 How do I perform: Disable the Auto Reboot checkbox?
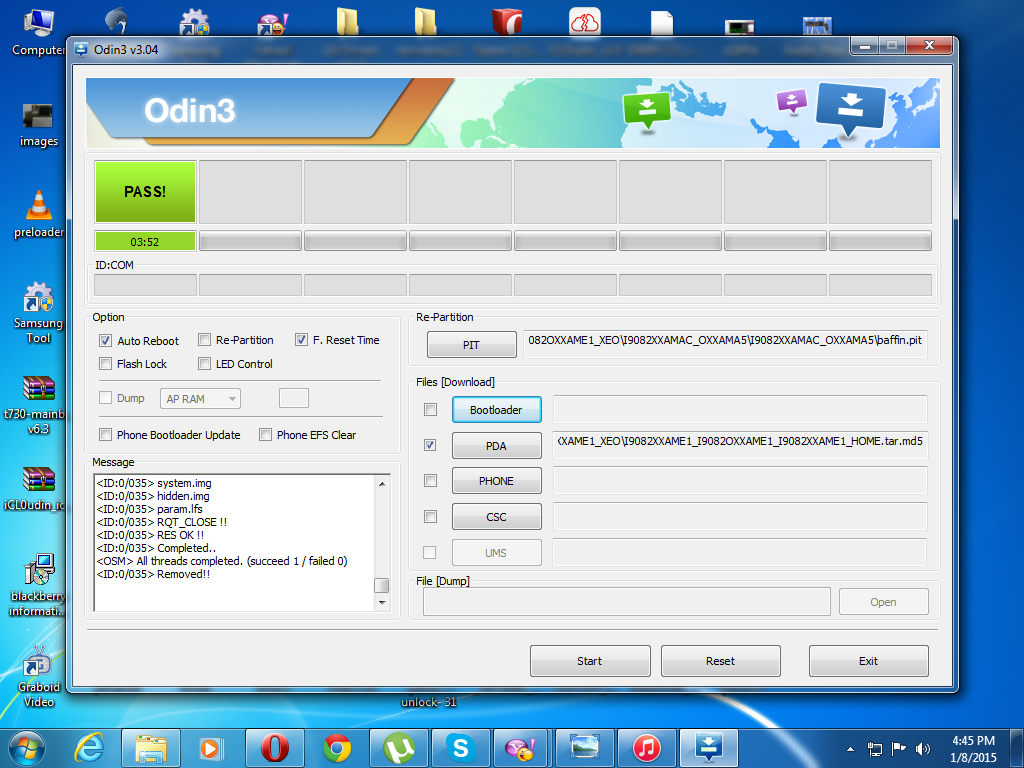click(x=106, y=341)
